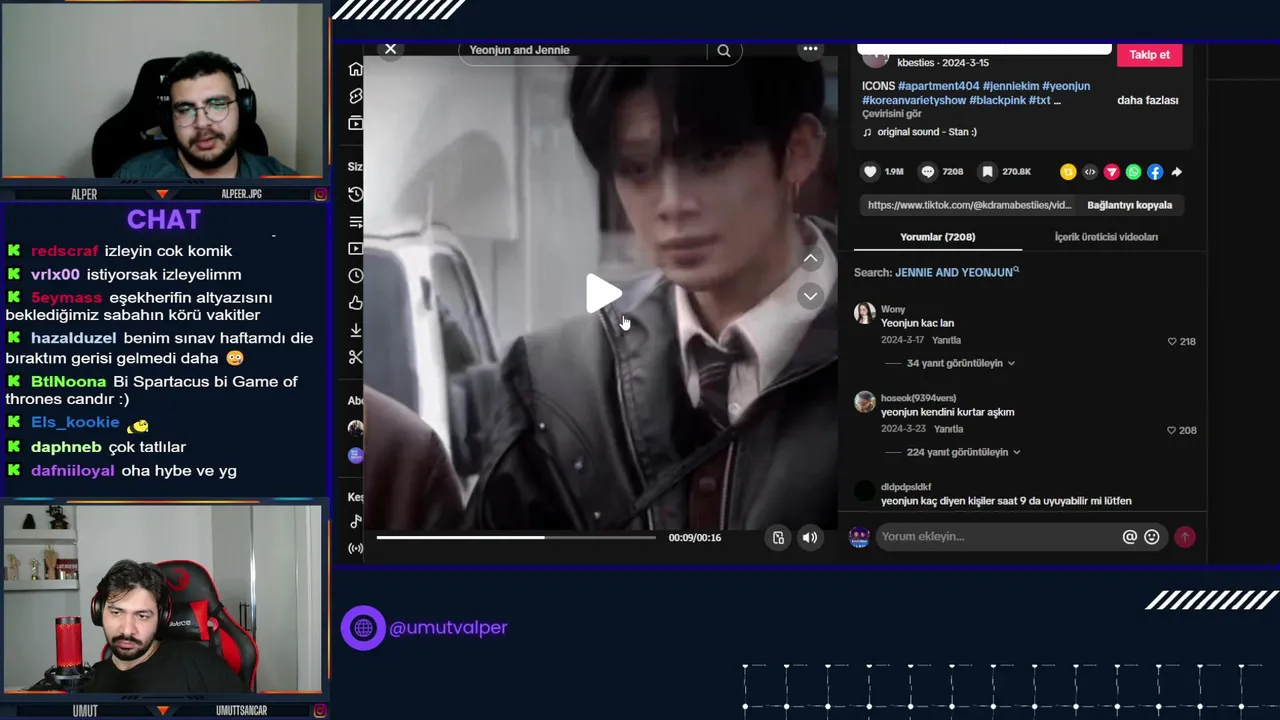Open the dldpdpsldkf commenter username
Image resolution: width=1280 pixels, height=720 pixels.
[906, 487]
